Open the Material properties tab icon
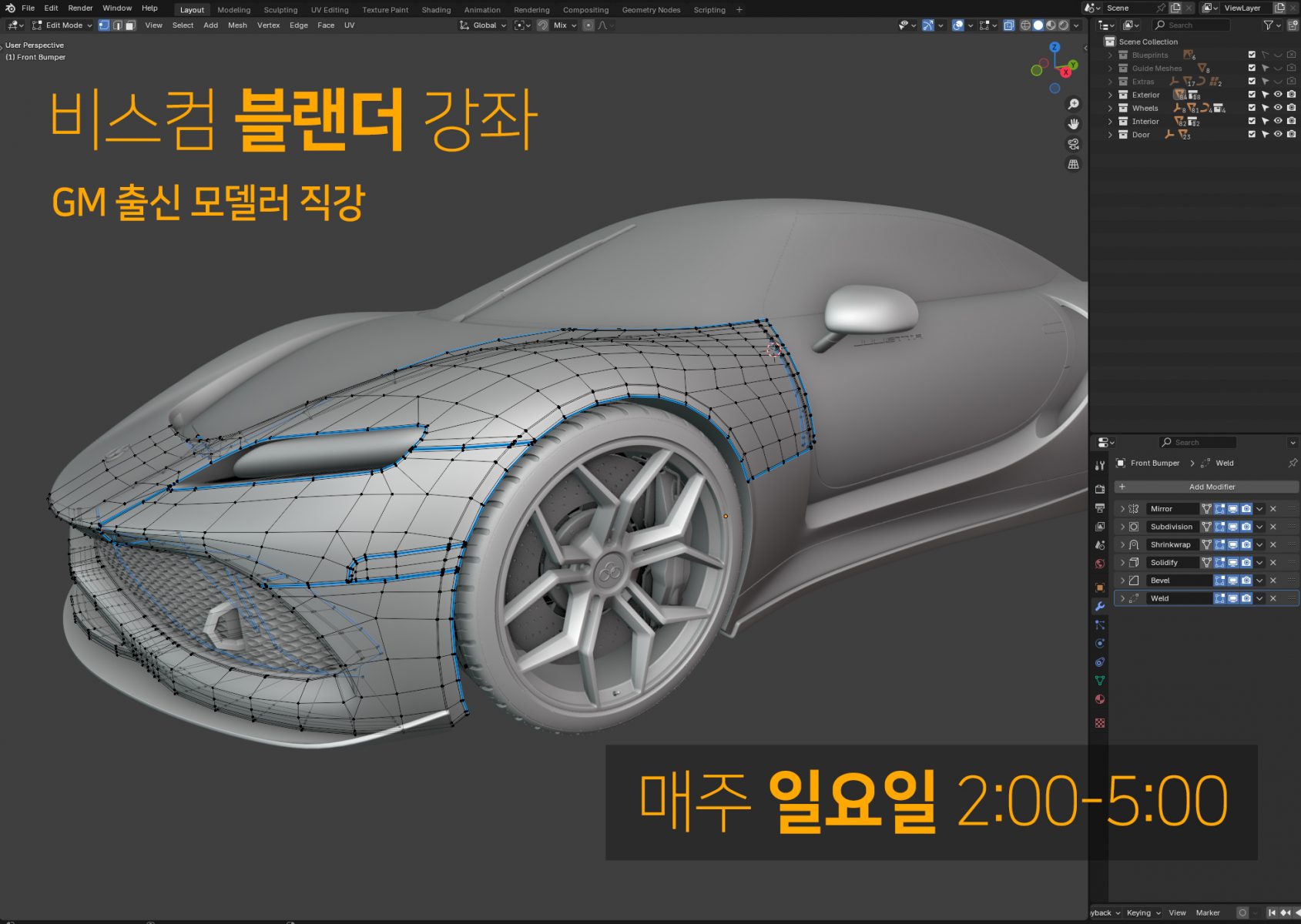 (x=1100, y=699)
